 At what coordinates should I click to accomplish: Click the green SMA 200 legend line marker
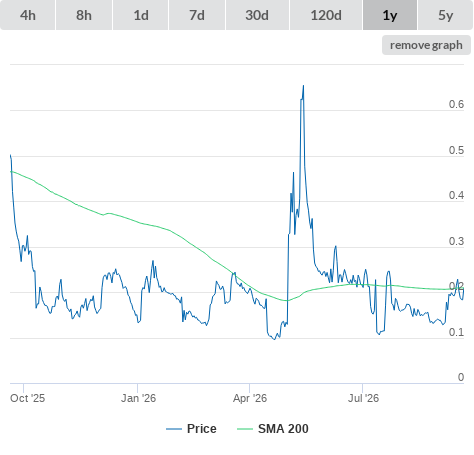[x=245, y=429]
